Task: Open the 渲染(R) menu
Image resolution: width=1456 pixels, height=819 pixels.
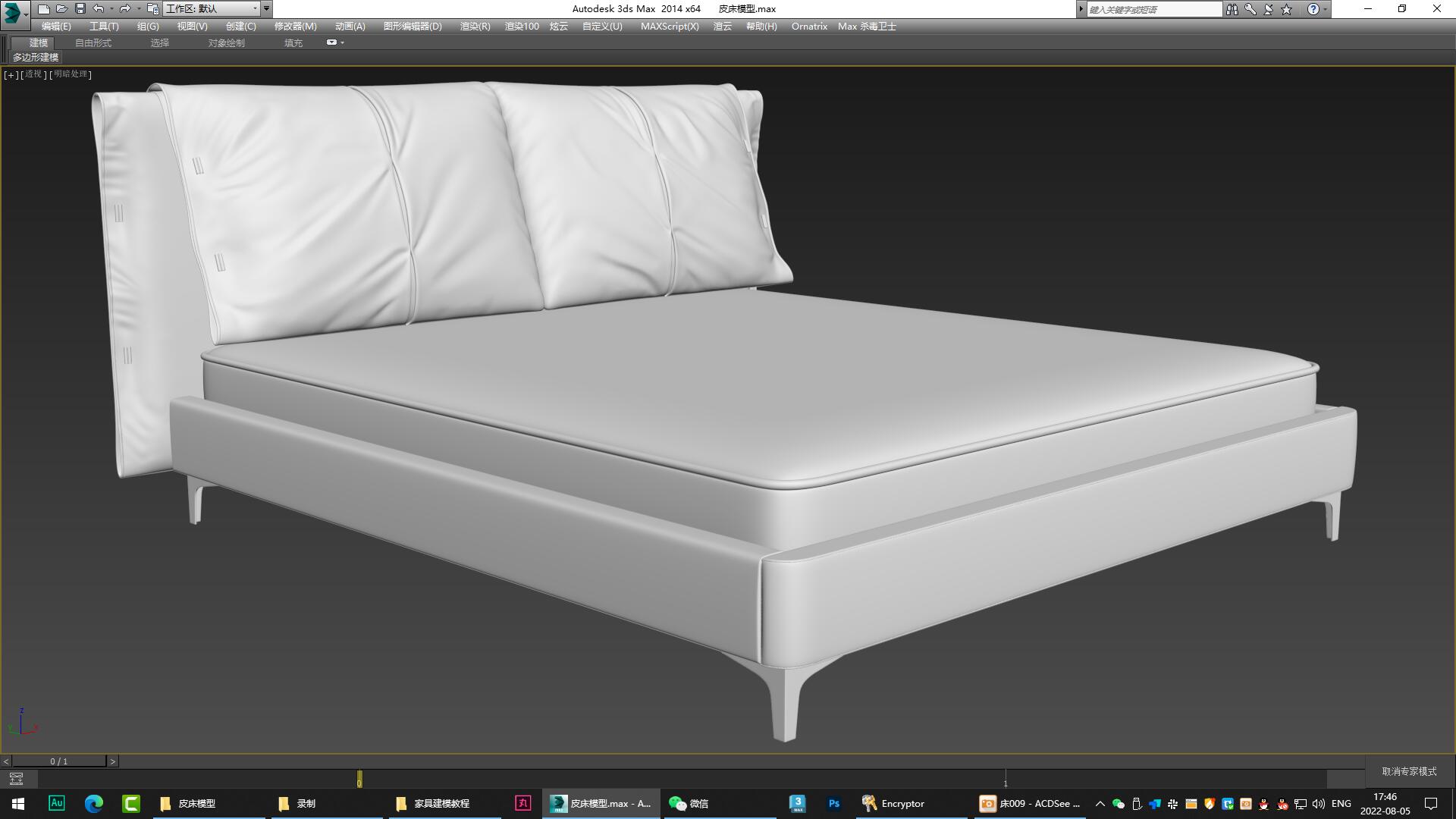Action: (x=474, y=26)
